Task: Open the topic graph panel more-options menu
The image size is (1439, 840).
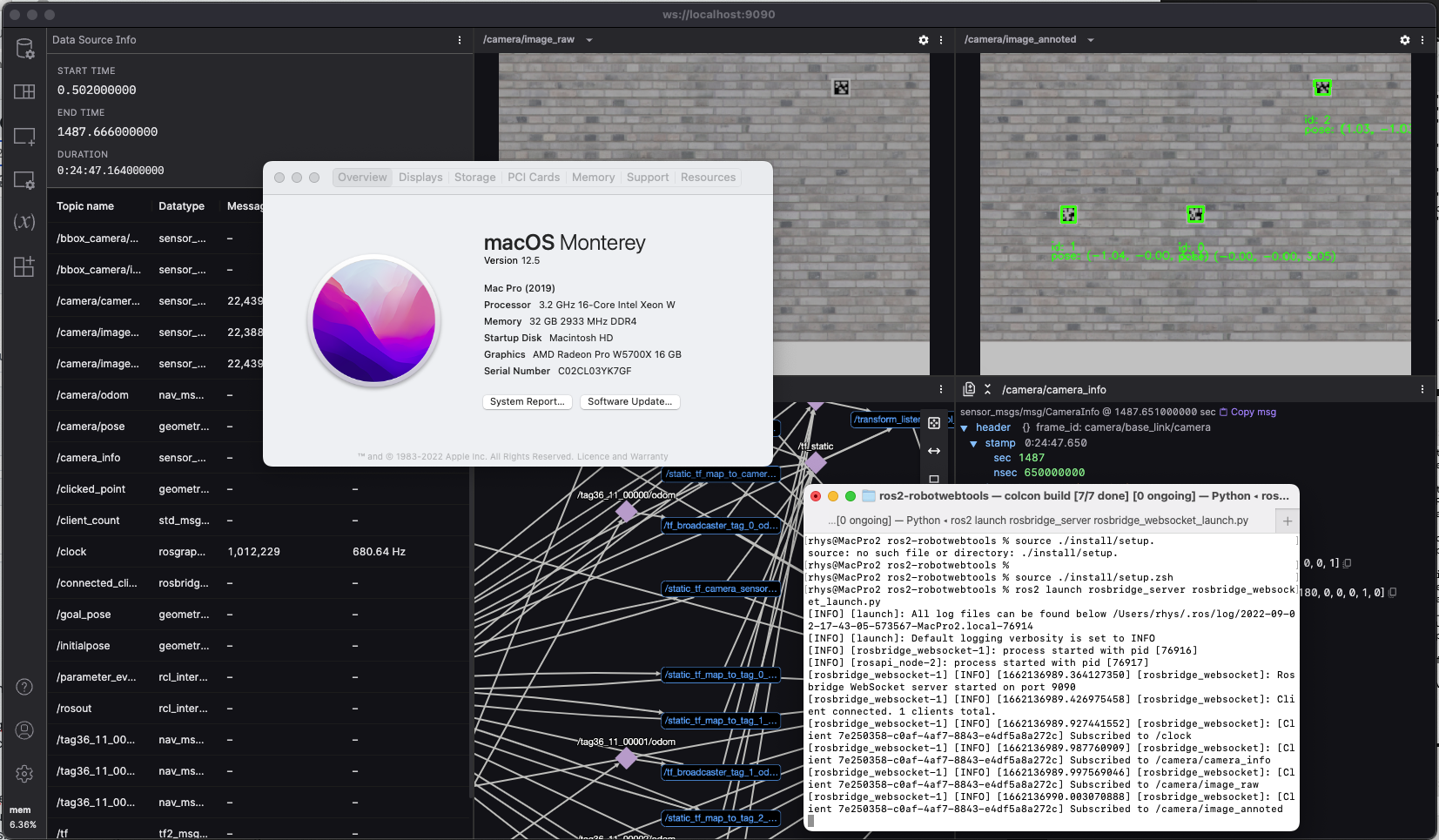Action: (941, 389)
